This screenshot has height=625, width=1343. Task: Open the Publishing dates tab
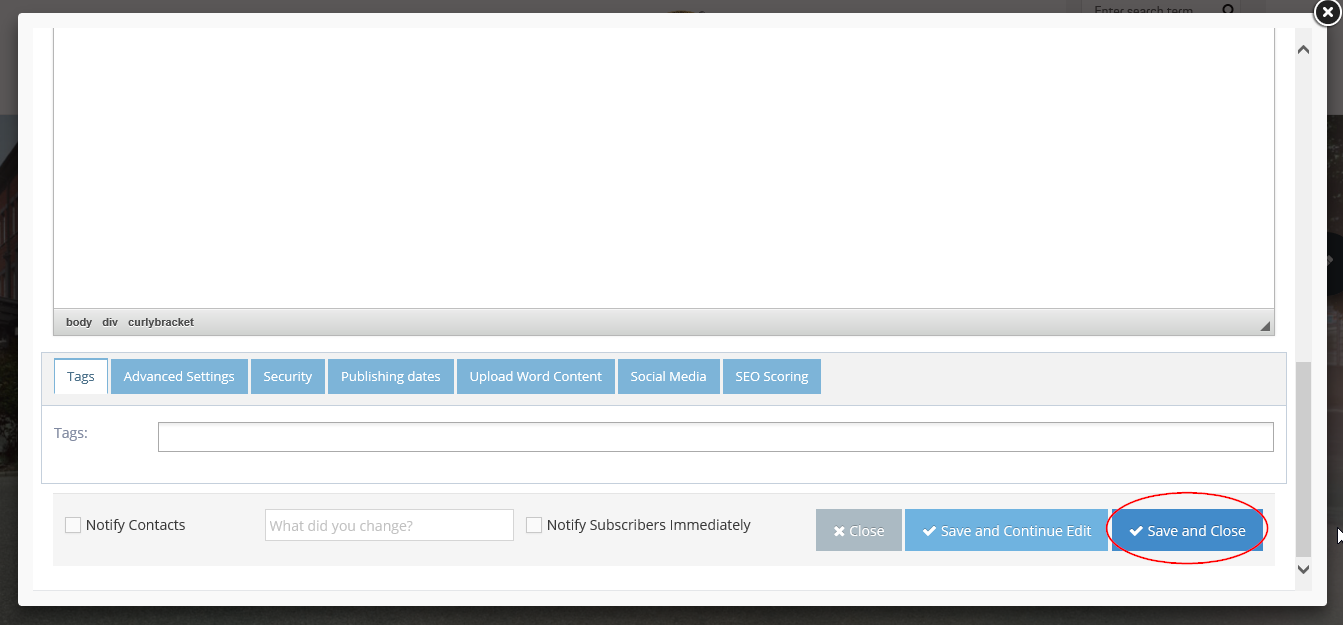tap(390, 376)
